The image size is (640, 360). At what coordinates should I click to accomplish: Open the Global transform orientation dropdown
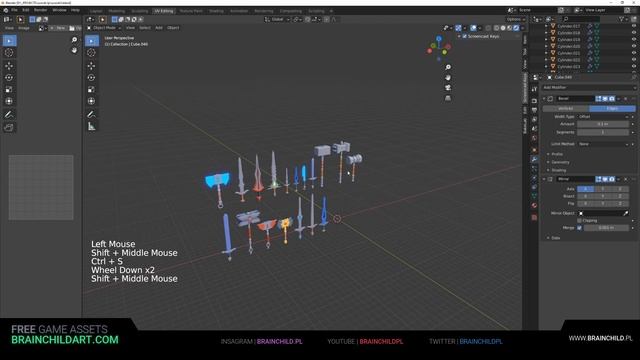277,19
